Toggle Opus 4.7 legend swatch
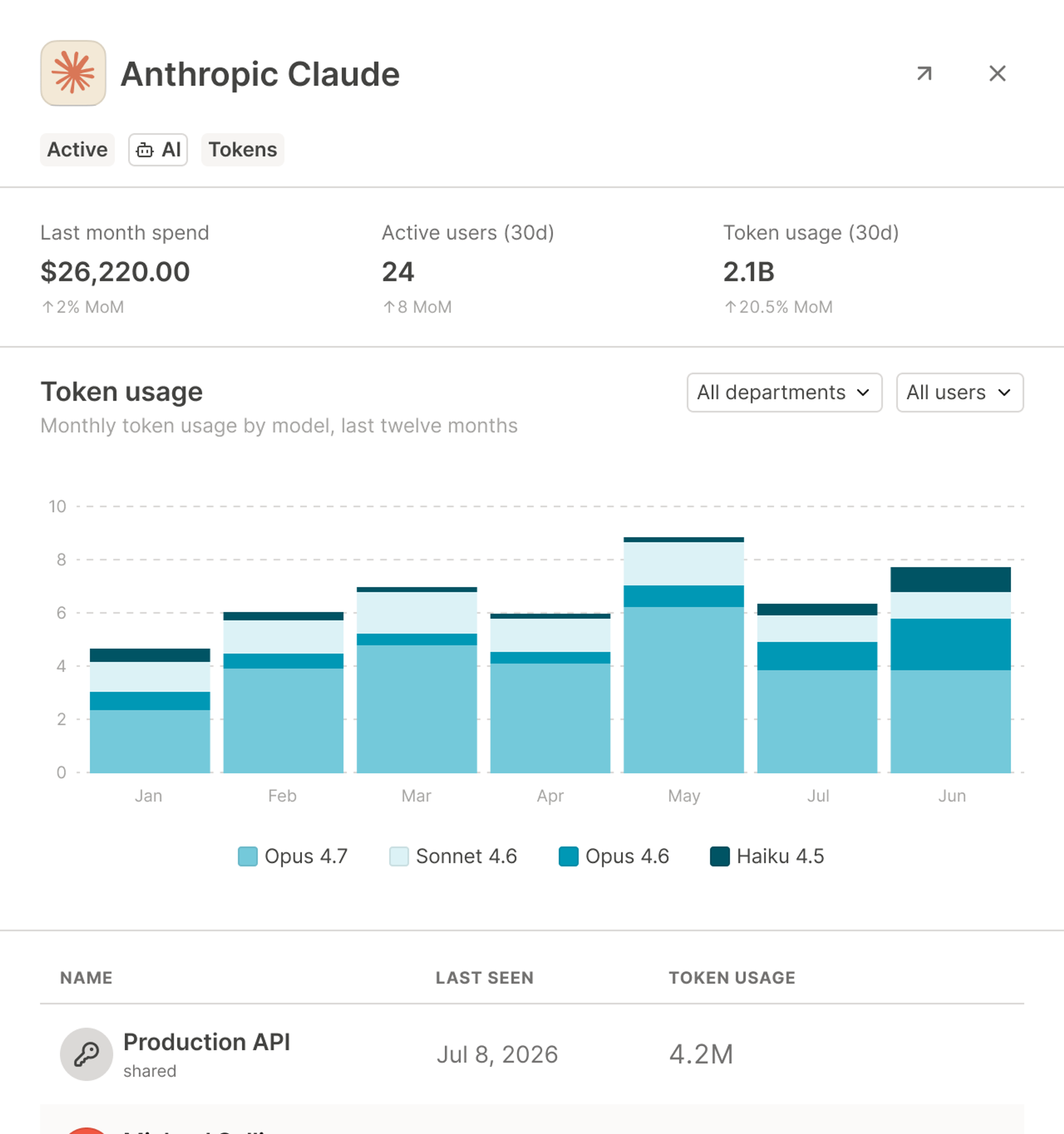 coord(247,856)
